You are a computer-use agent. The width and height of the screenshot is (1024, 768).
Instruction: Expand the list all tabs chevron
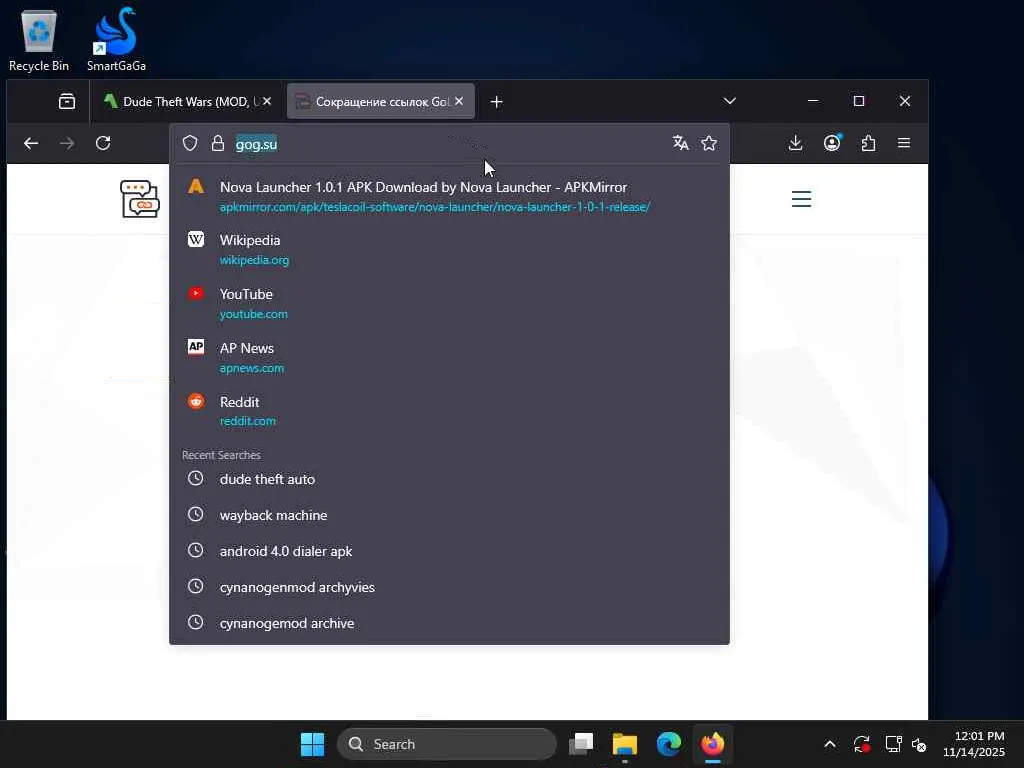(729, 101)
